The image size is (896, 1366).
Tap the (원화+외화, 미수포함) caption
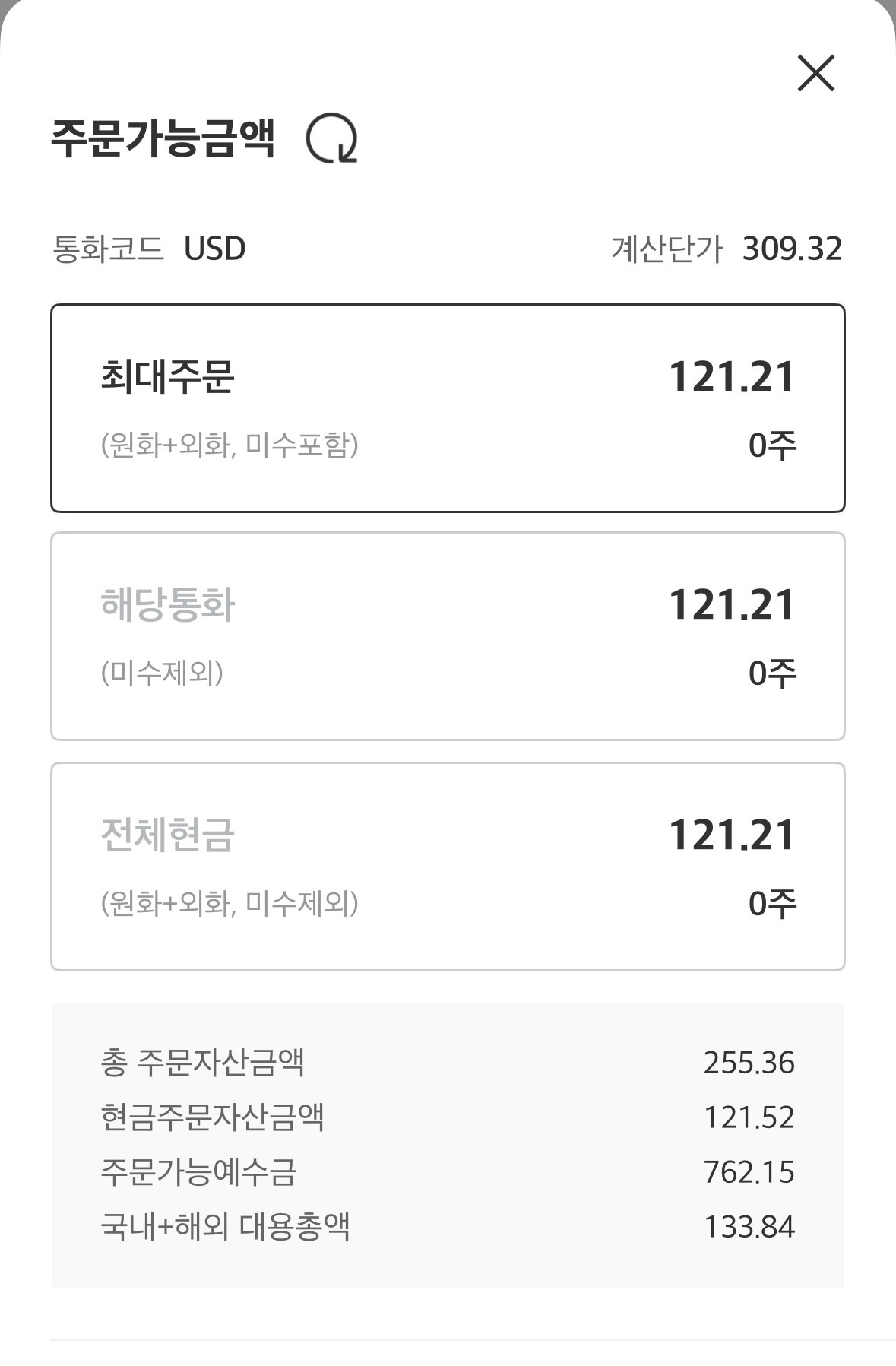[229, 445]
